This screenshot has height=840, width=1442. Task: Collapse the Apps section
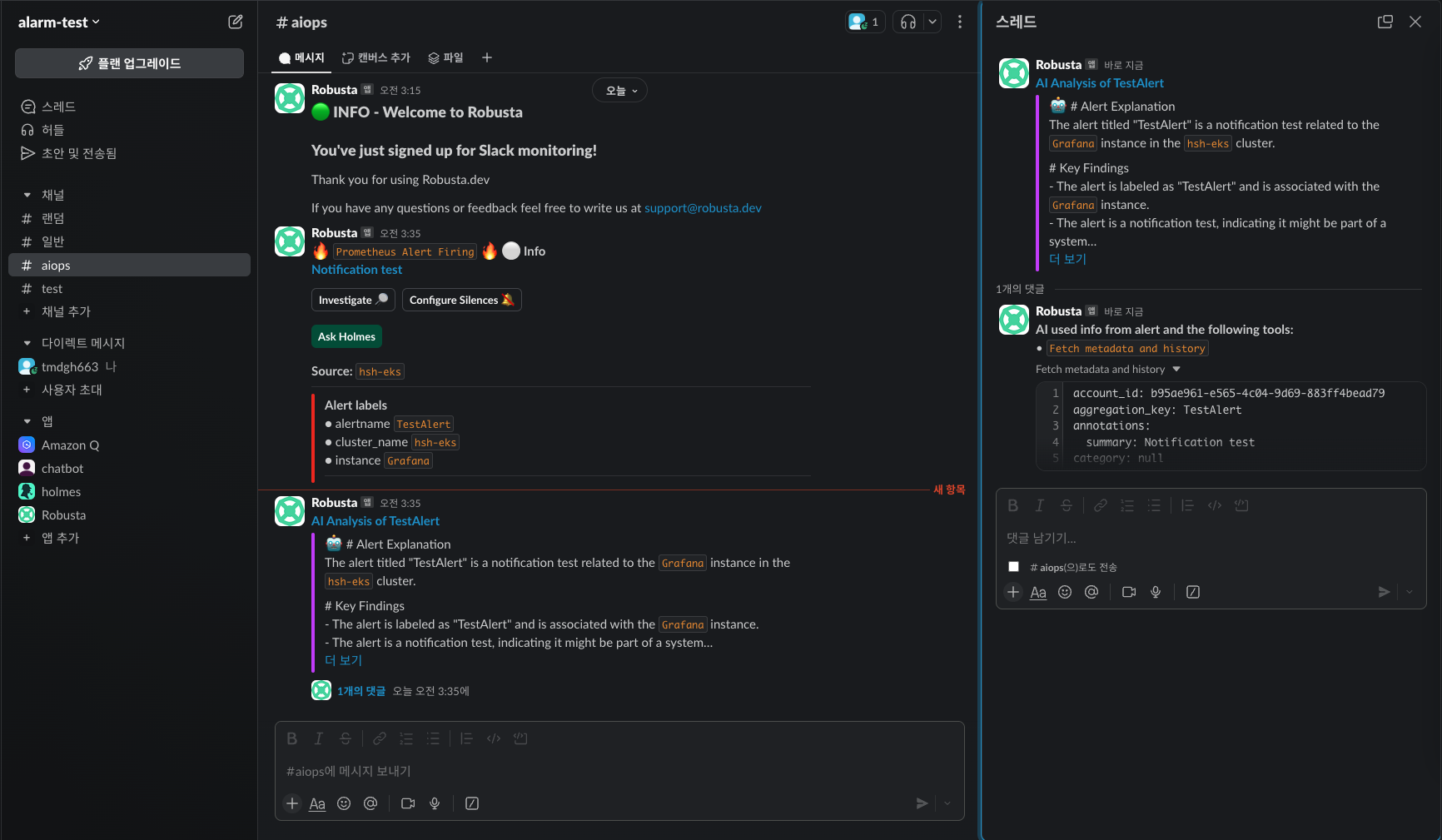[x=27, y=421]
